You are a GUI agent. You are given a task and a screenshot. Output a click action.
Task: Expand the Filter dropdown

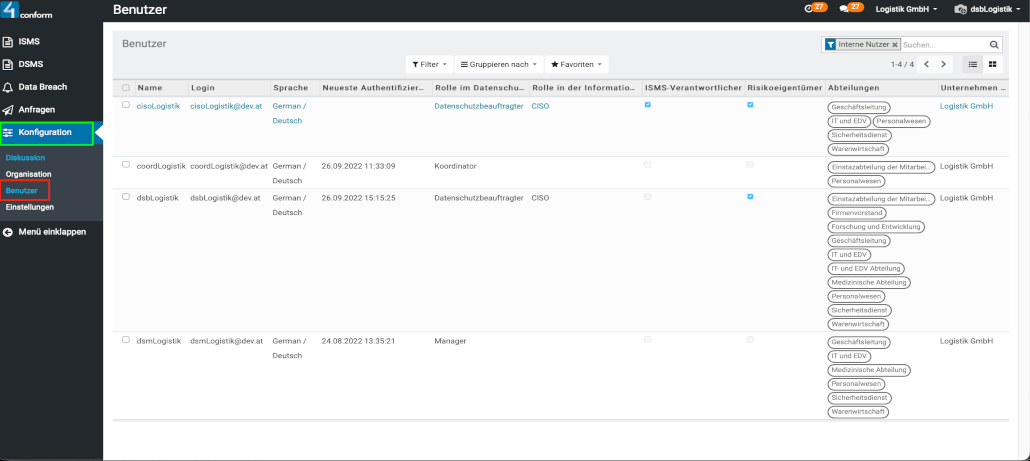click(429, 64)
